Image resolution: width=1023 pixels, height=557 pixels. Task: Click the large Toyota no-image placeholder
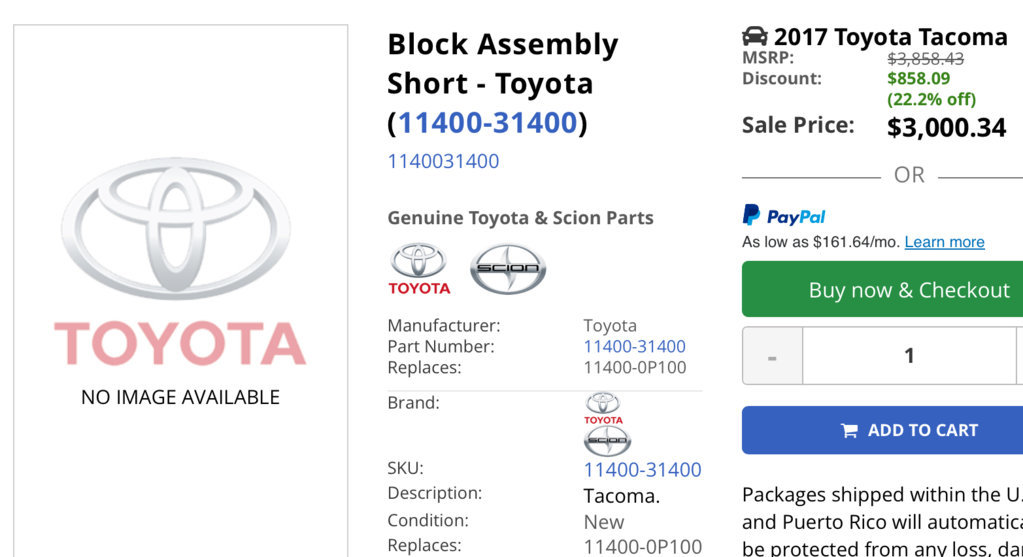[x=181, y=280]
